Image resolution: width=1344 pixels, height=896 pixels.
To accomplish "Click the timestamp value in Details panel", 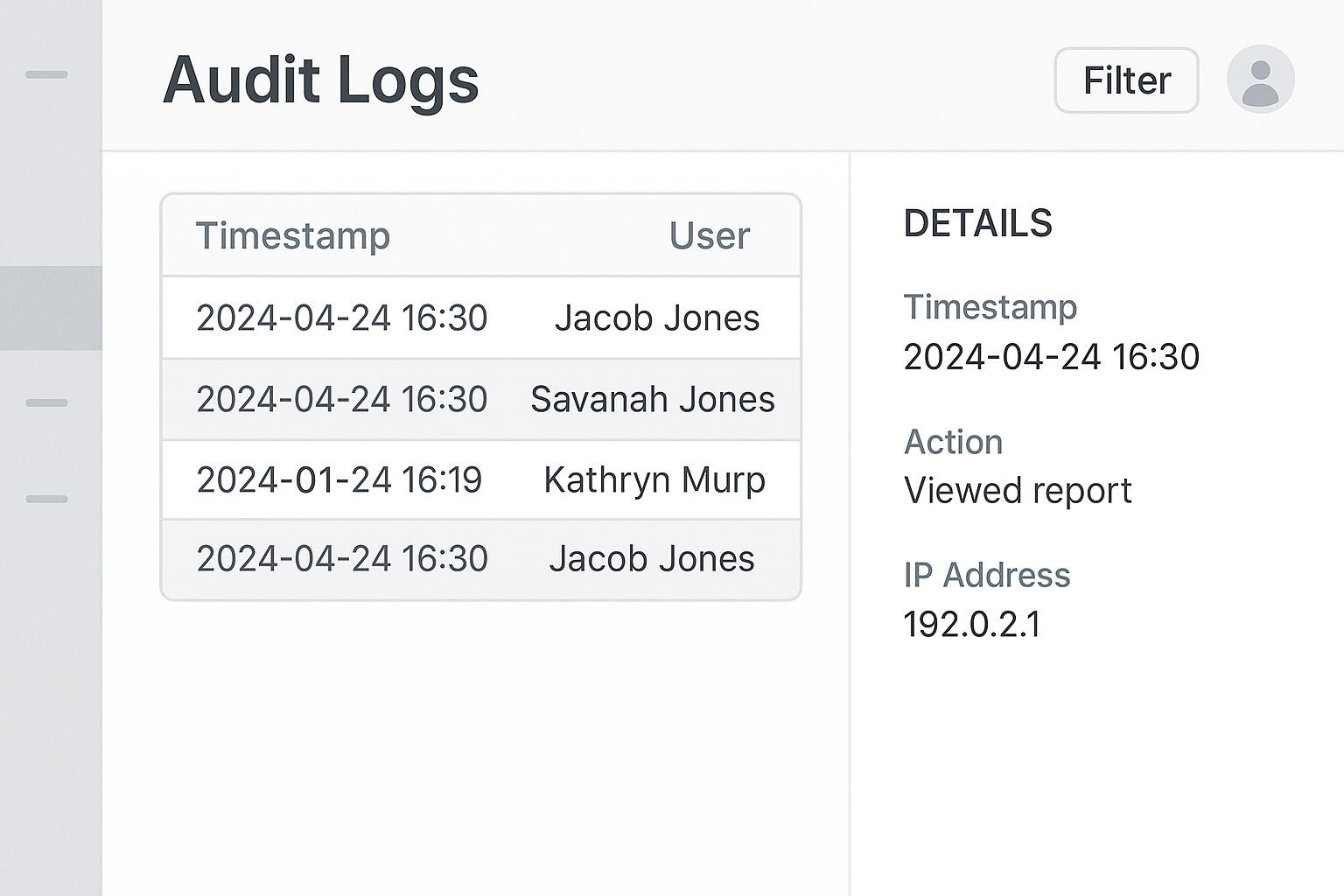I will pos(1051,357).
